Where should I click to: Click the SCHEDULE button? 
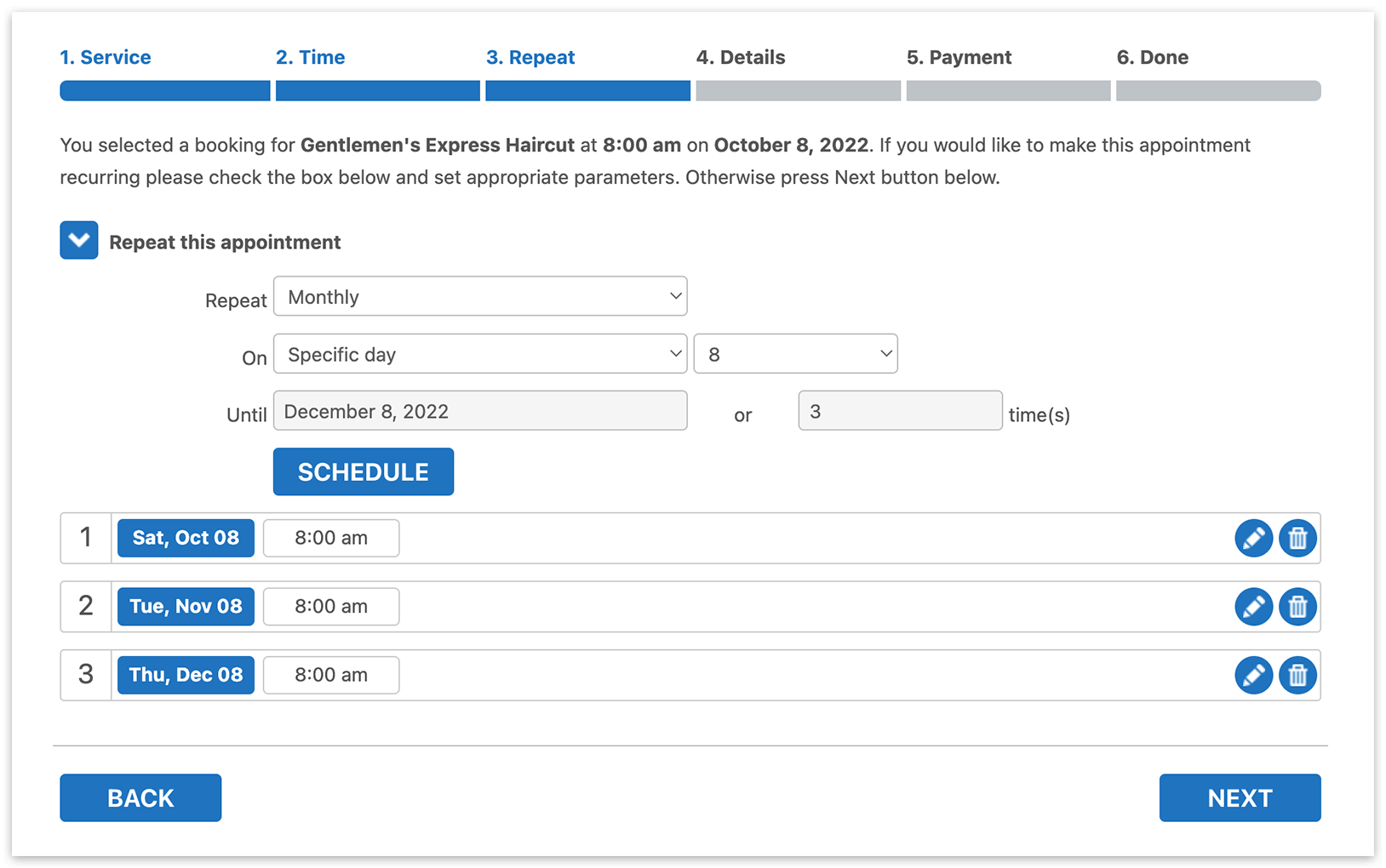pos(364,471)
